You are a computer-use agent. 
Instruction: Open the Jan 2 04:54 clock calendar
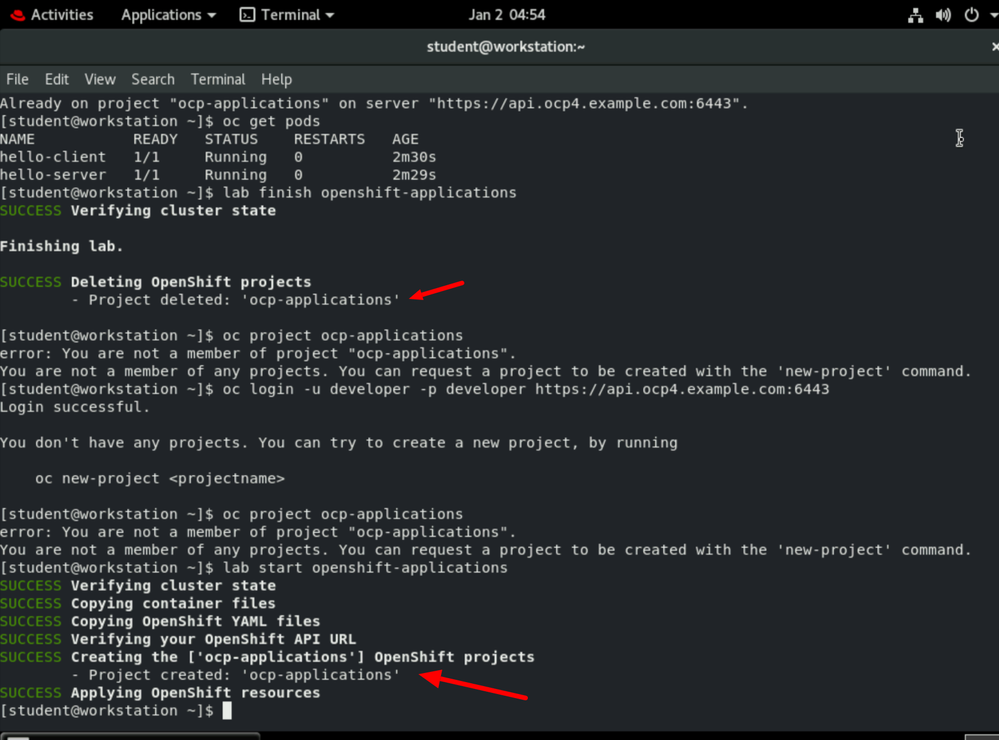coord(507,15)
